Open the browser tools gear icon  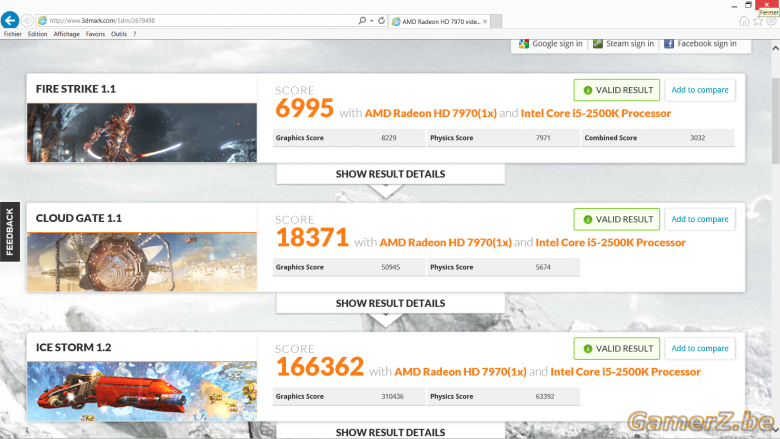click(772, 21)
